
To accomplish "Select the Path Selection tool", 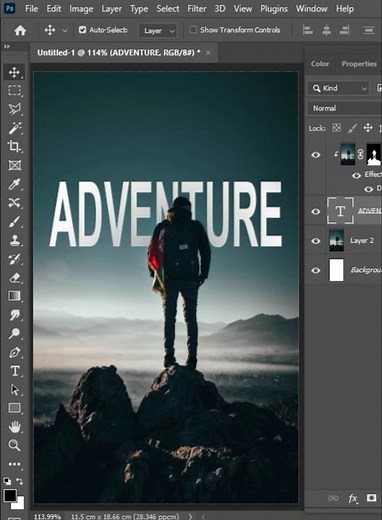I will click(14, 389).
